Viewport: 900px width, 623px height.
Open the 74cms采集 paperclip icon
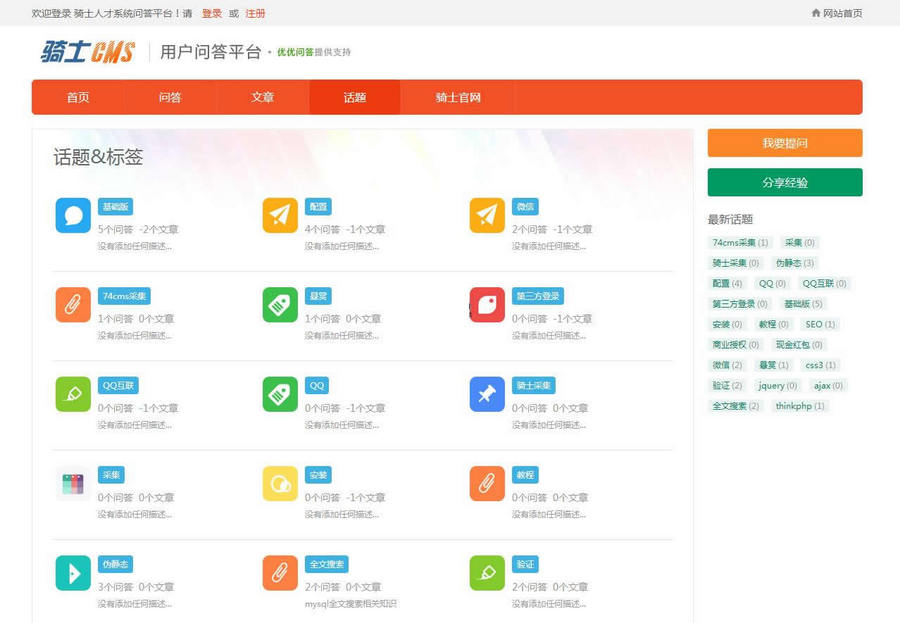72,306
